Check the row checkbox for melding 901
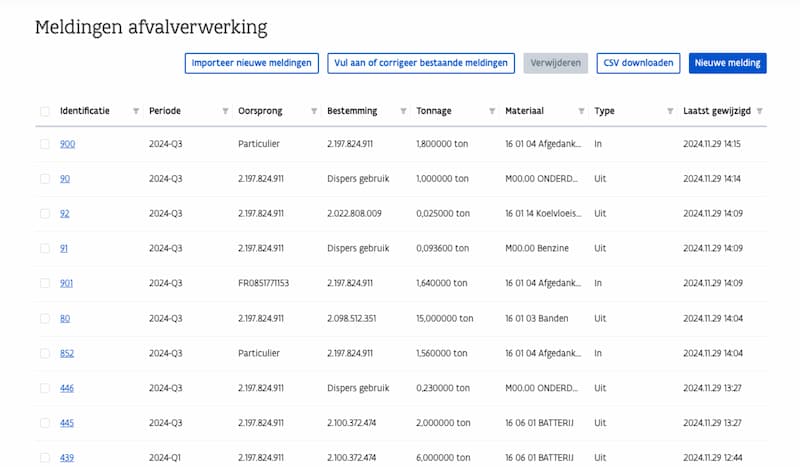This screenshot has width=800, height=467. (x=45, y=283)
